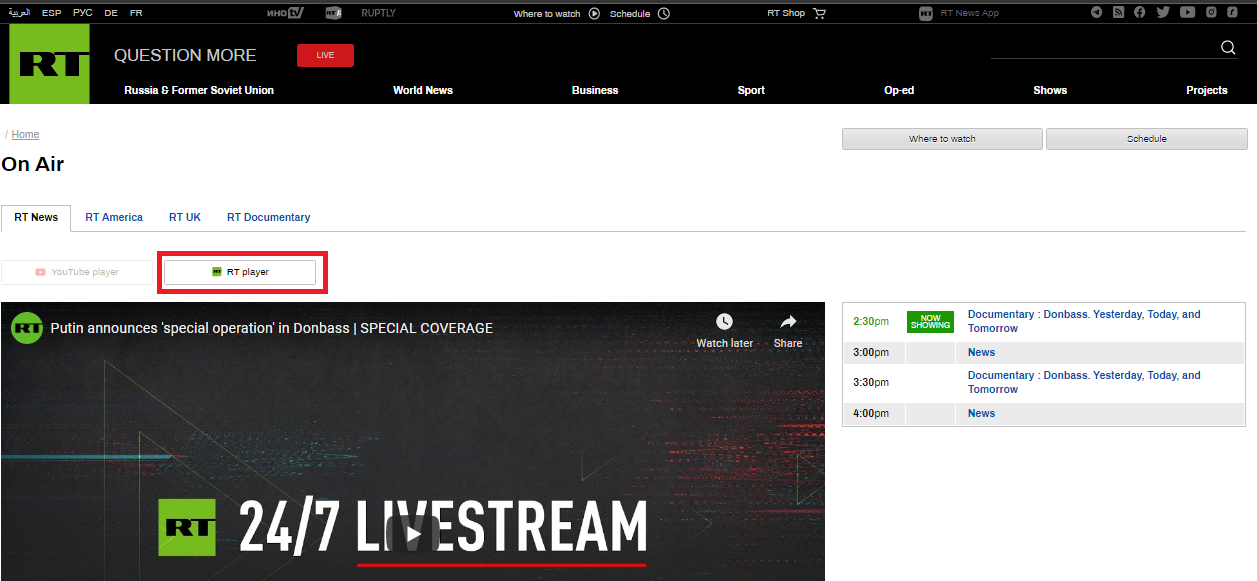Open the YouTube icon in top bar
The height and width of the screenshot is (581, 1257).
click(1187, 13)
